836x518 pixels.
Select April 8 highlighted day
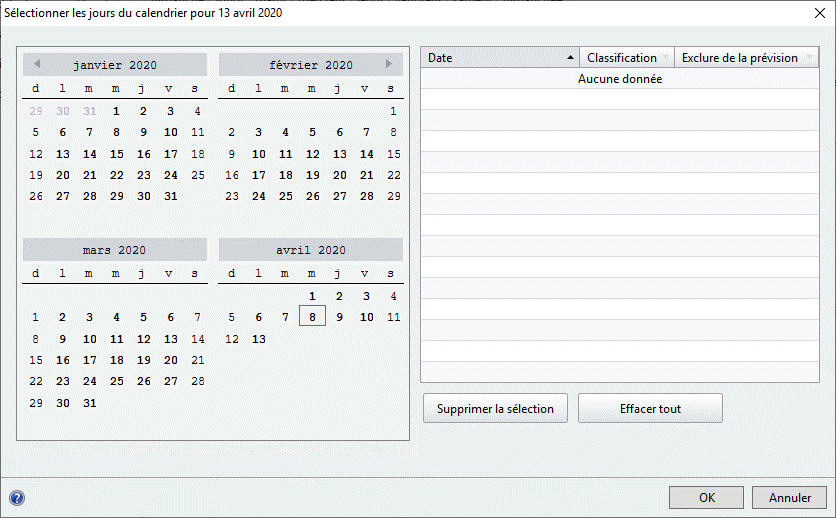coord(312,317)
